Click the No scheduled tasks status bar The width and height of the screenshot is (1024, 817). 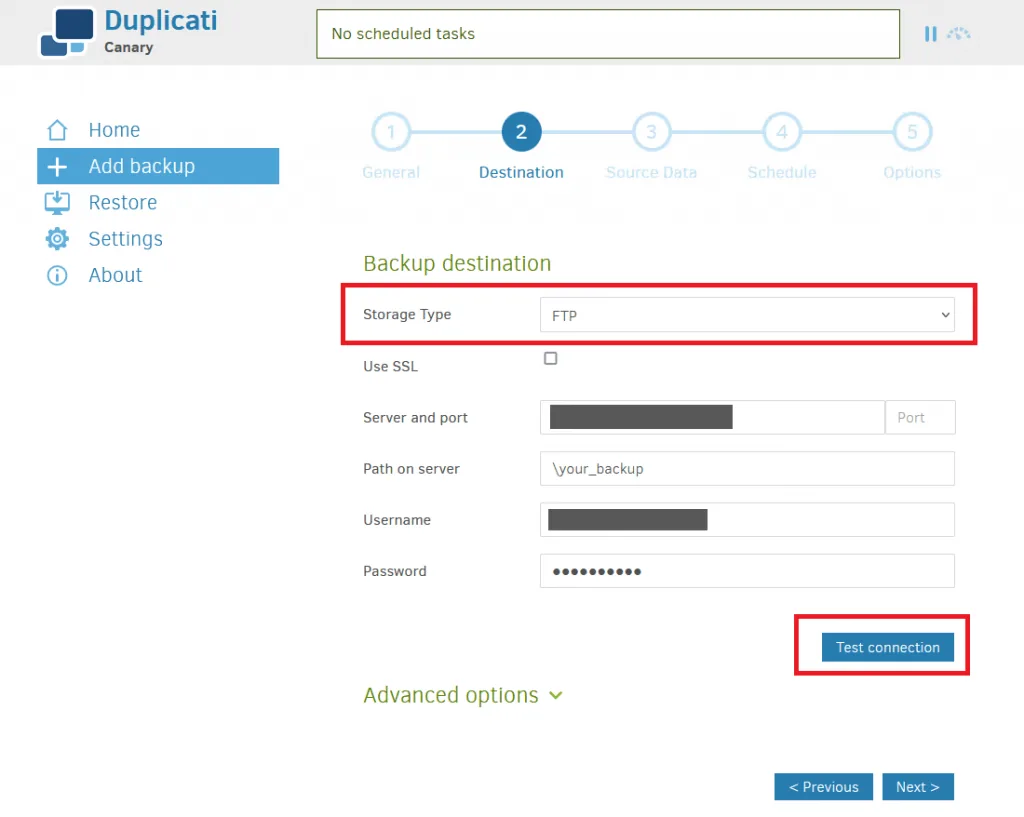[x=607, y=33]
